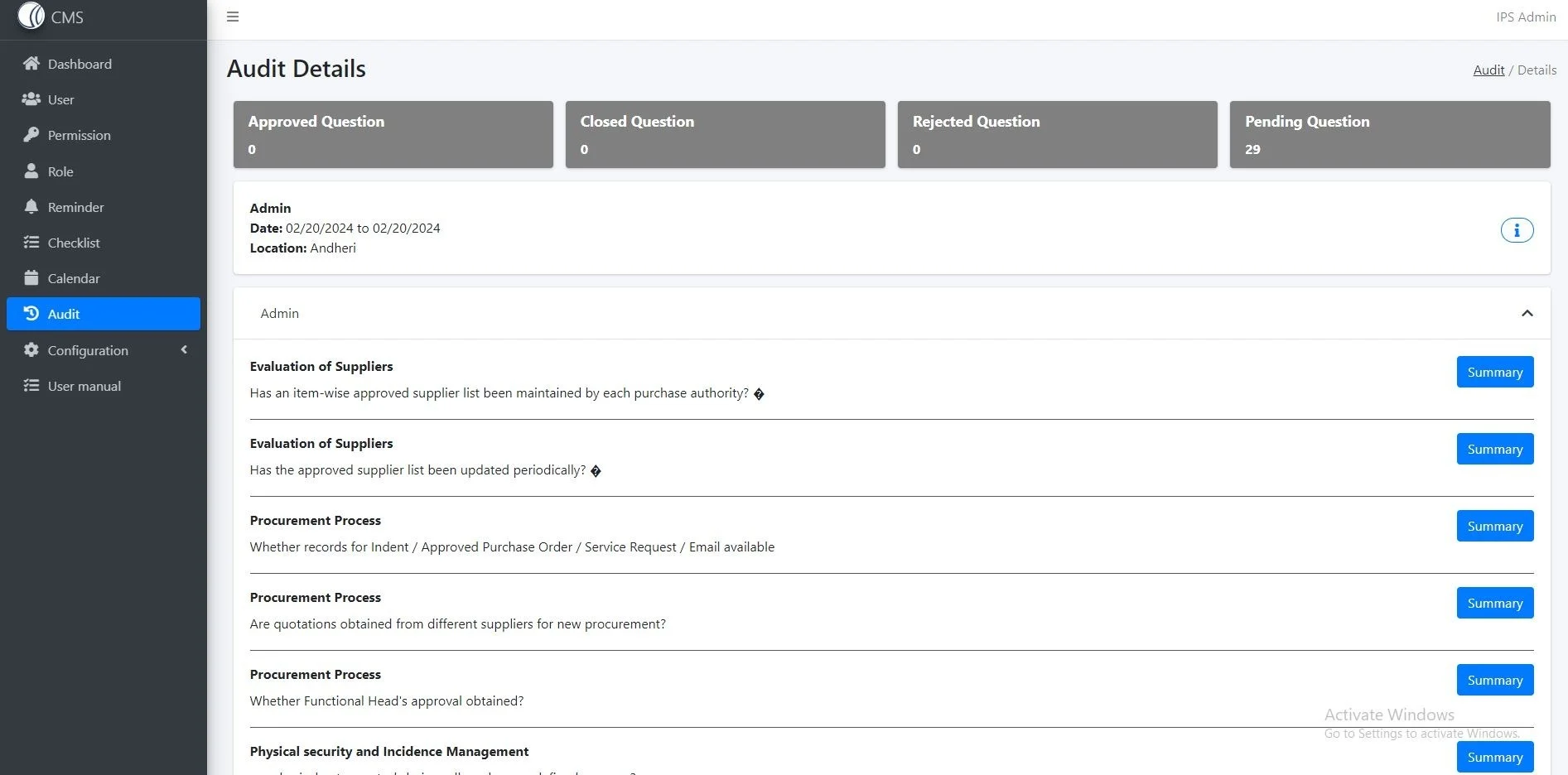The height and width of the screenshot is (775, 1568).
Task: Open Summary for Physical security and Incidence Management
Action: click(1494, 757)
